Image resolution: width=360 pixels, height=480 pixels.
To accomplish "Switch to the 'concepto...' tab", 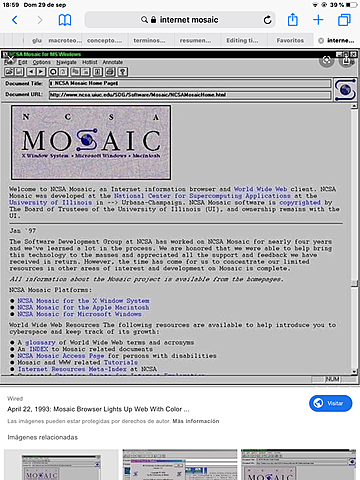I will pos(104,40).
